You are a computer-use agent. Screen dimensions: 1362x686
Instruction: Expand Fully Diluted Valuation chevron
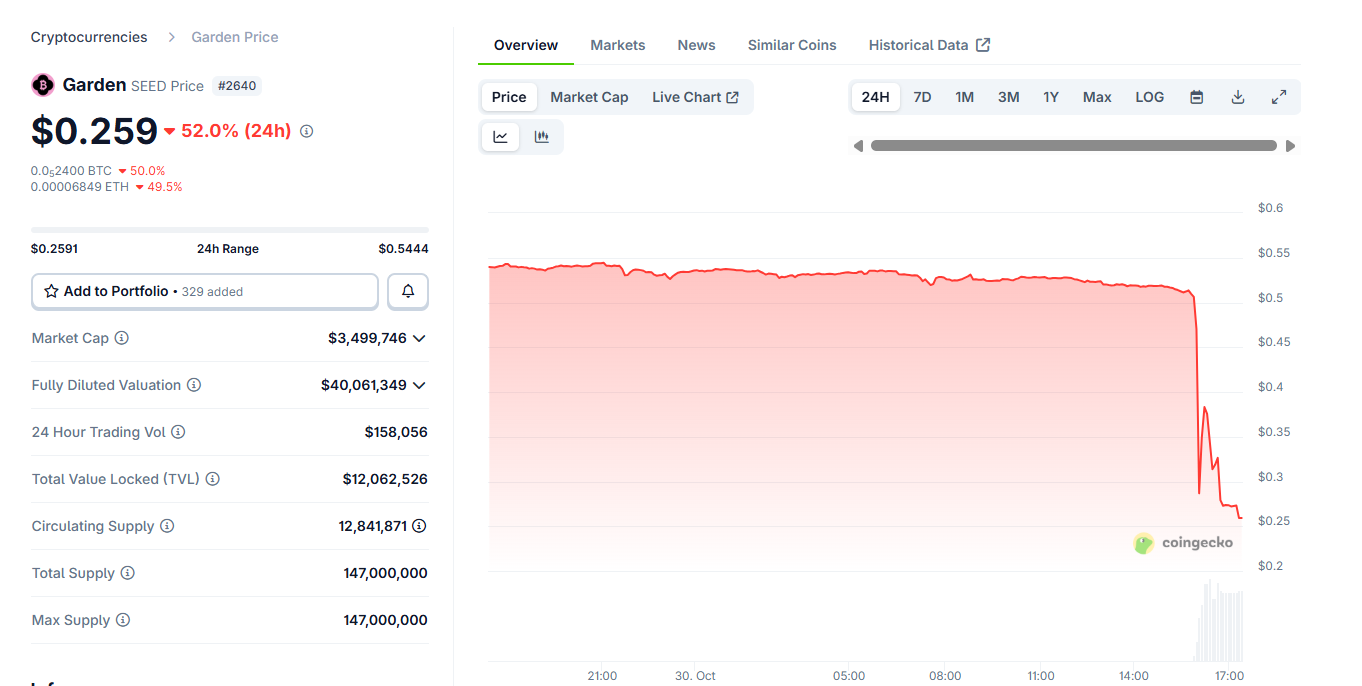(419, 385)
